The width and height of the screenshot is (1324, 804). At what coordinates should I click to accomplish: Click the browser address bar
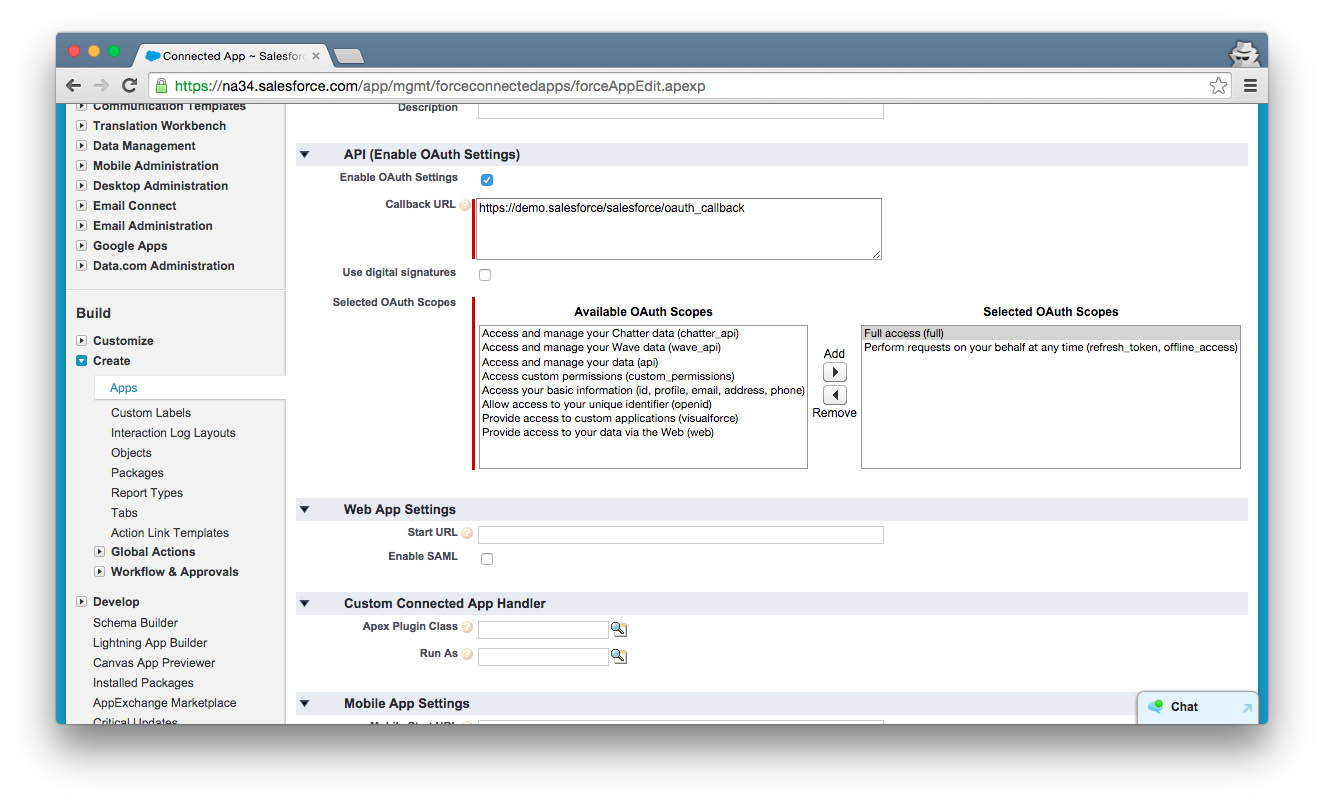point(690,86)
